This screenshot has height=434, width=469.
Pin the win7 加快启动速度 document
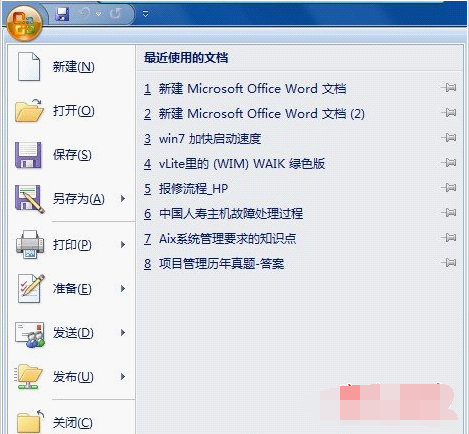(x=449, y=138)
